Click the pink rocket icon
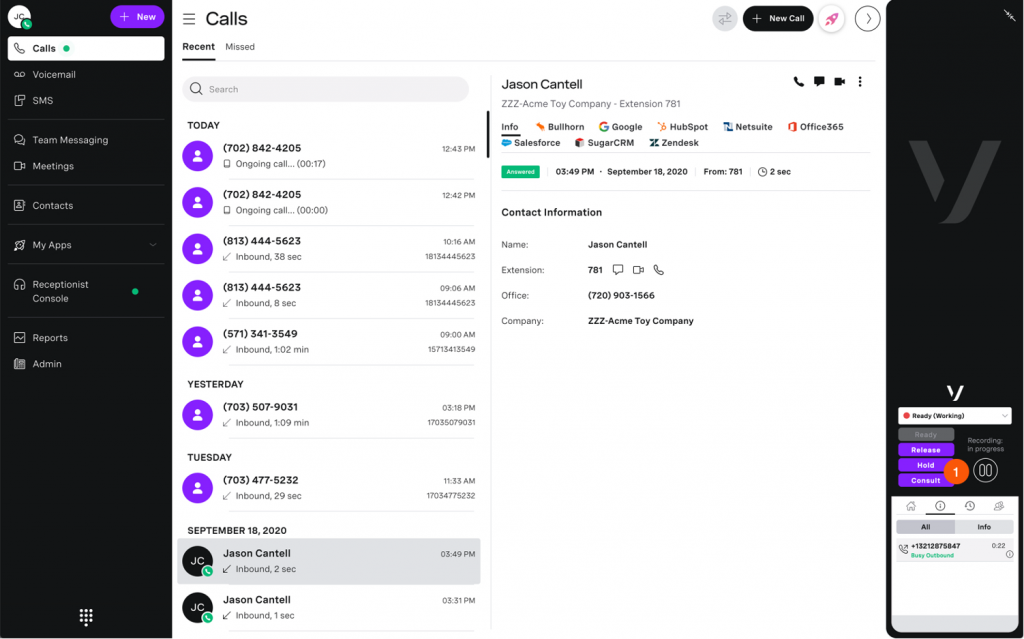This screenshot has width=1024, height=639. tap(831, 19)
